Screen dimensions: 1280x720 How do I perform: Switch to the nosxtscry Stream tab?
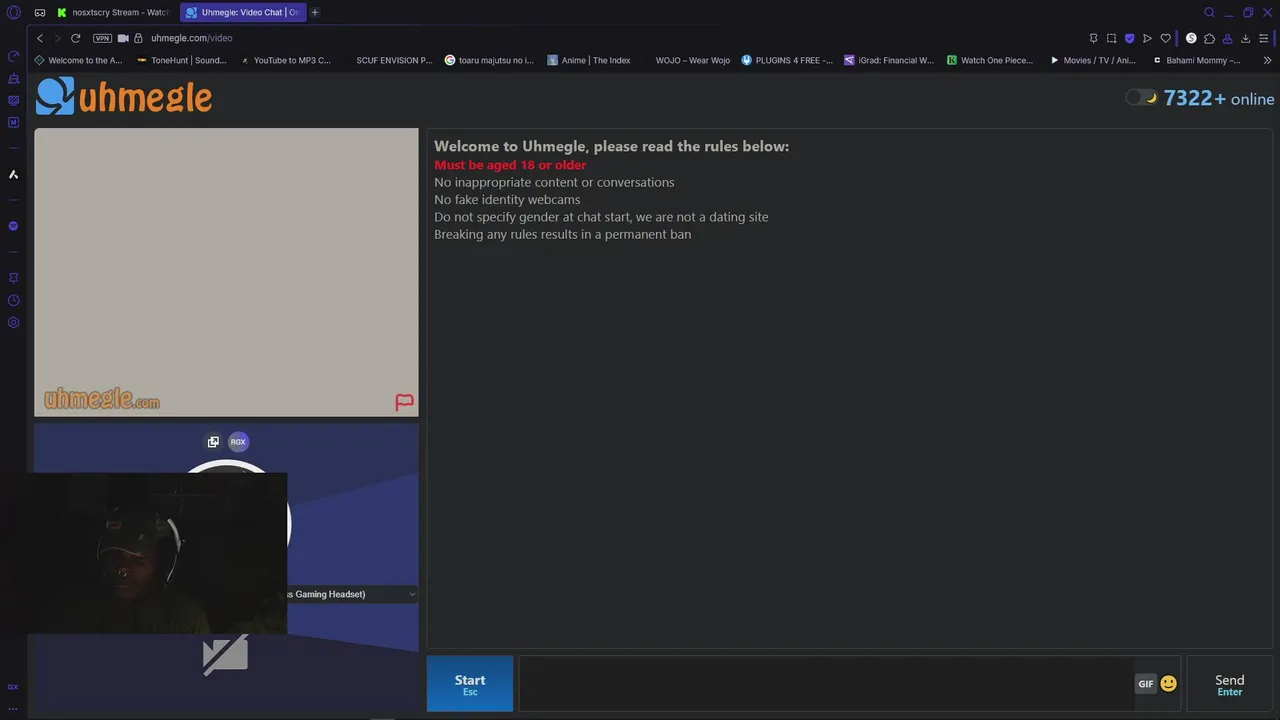tap(113, 12)
